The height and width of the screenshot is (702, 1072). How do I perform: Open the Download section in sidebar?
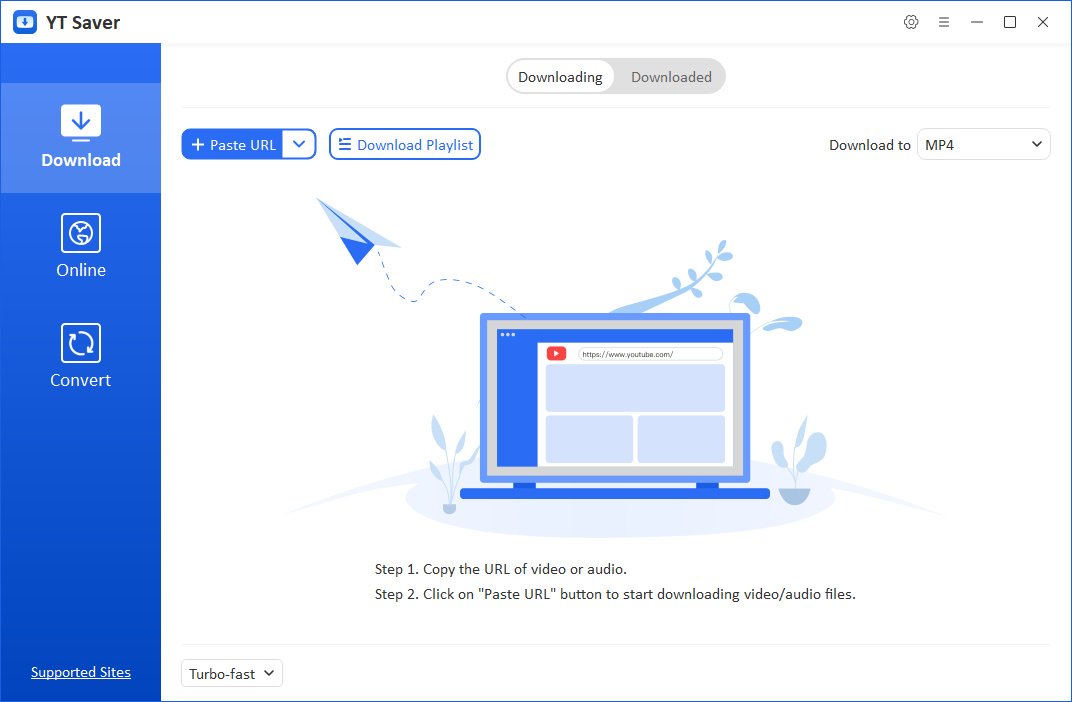coord(81,137)
